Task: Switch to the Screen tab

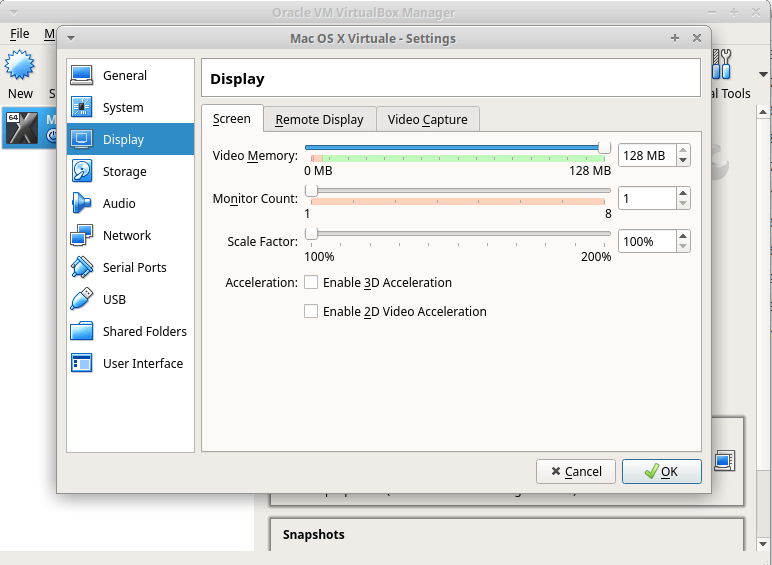Action: (232, 119)
